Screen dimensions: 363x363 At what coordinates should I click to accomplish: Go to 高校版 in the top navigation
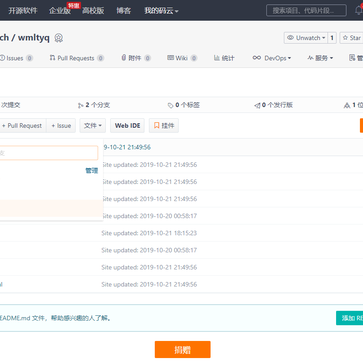[93, 11]
